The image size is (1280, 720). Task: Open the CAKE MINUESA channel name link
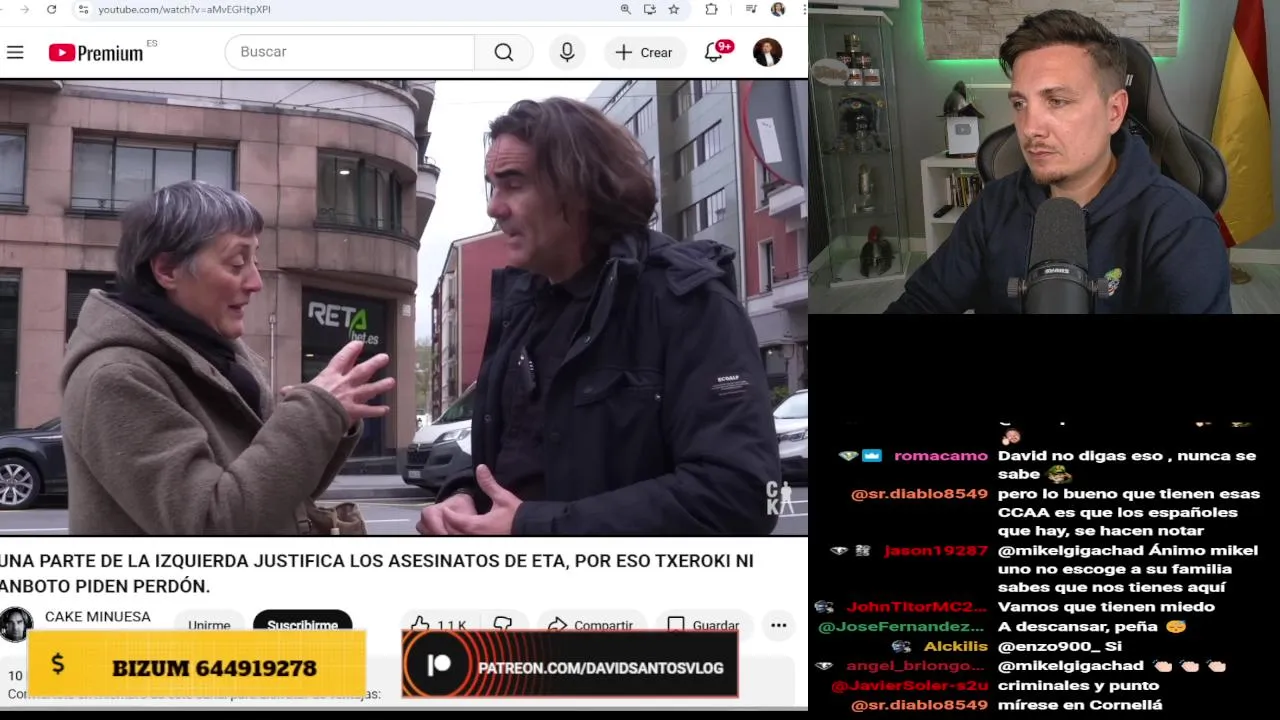pyautogui.click(x=98, y=617)
